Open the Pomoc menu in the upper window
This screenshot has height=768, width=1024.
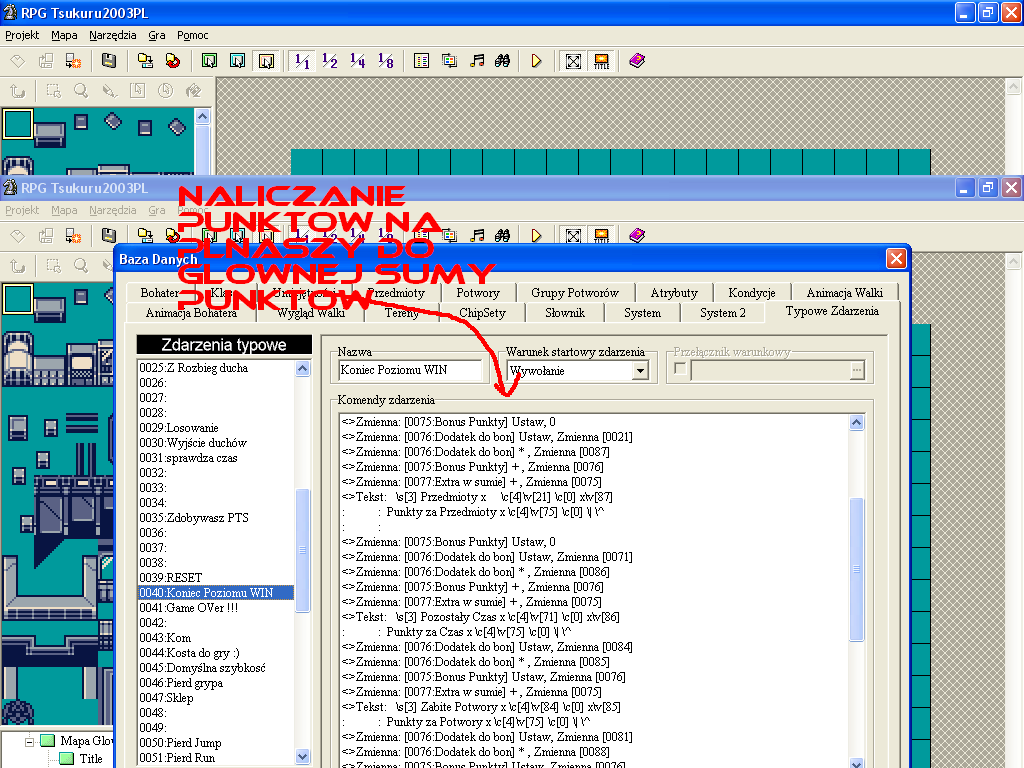coord(193,35)
